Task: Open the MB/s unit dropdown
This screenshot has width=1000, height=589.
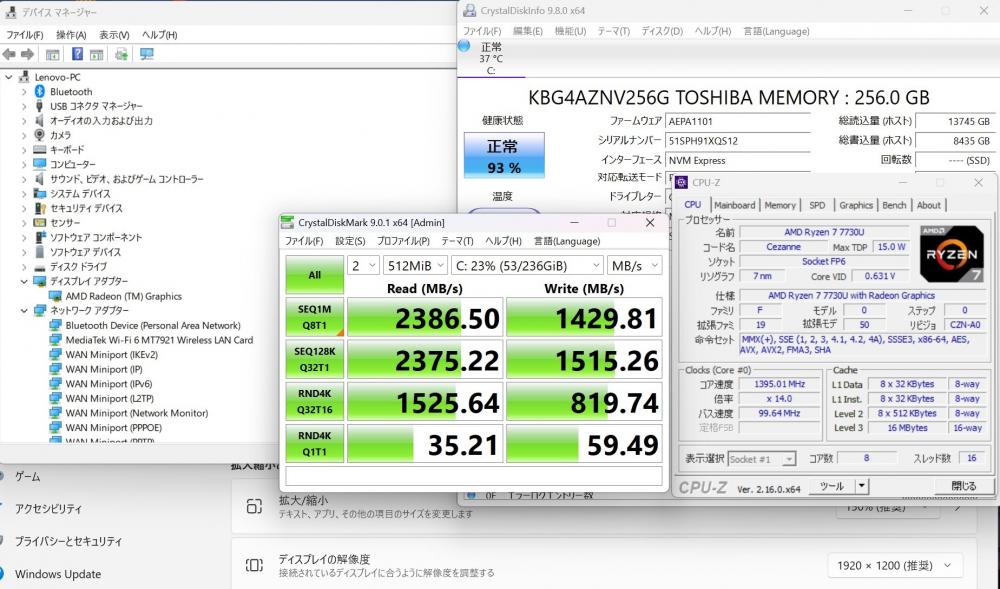Action: 634,266
